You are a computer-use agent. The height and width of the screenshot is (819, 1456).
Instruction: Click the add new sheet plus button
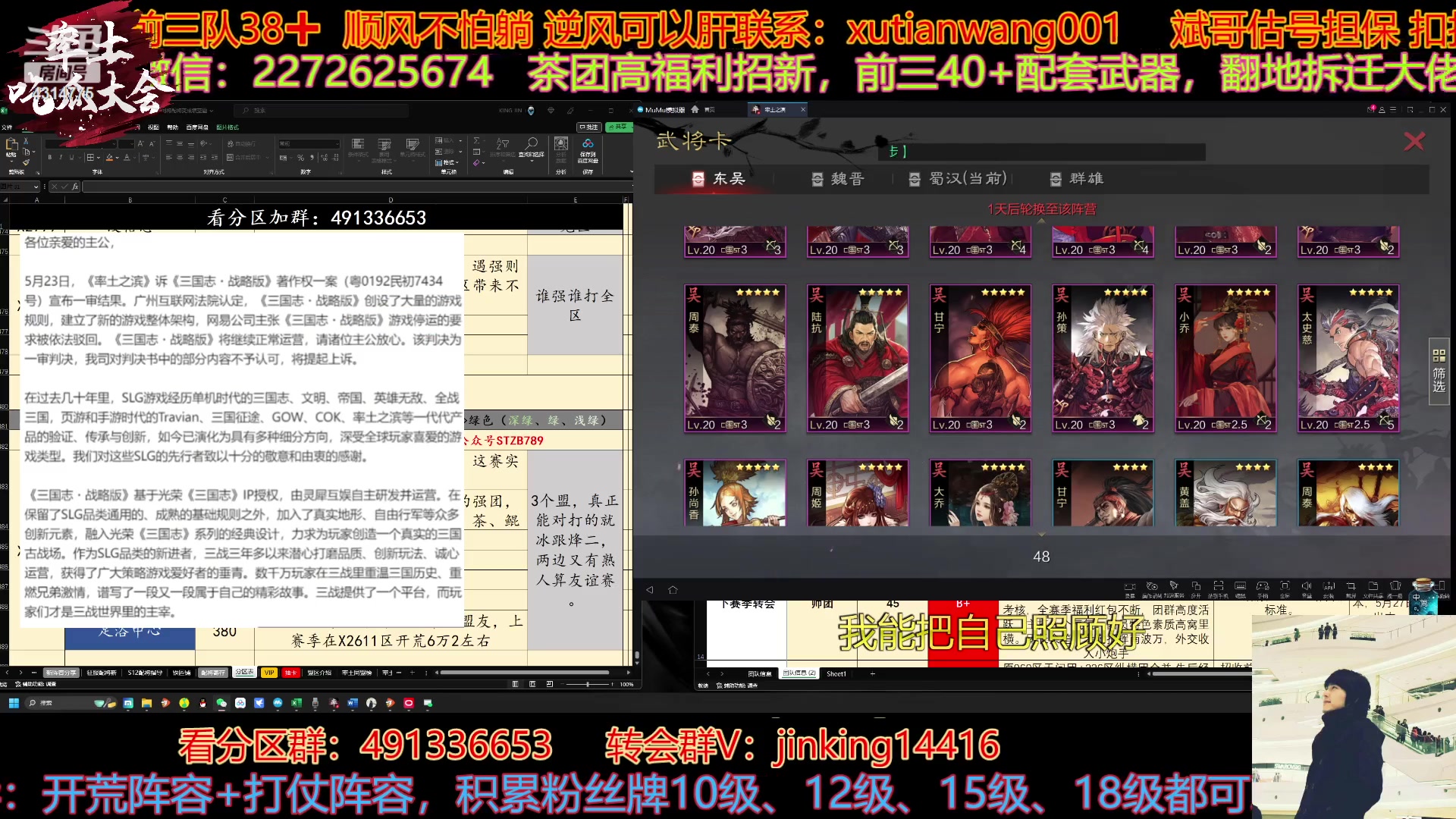[412, 672]
